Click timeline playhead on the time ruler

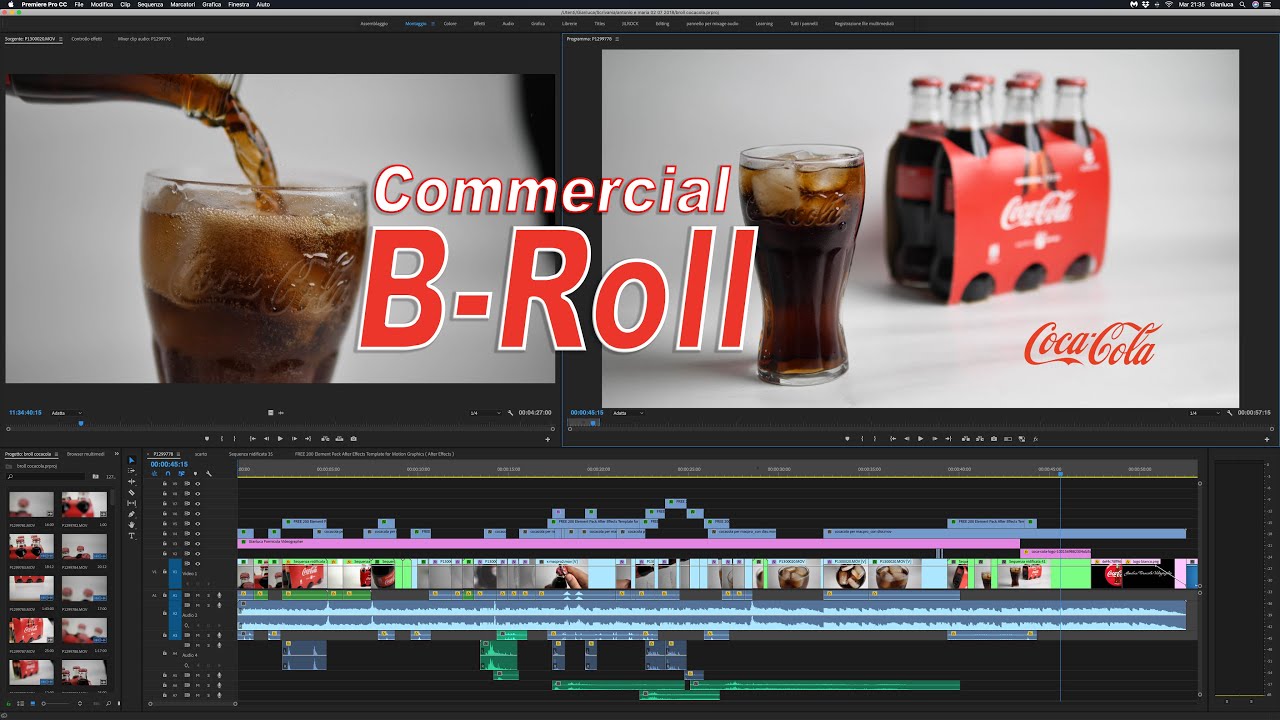1060,472
